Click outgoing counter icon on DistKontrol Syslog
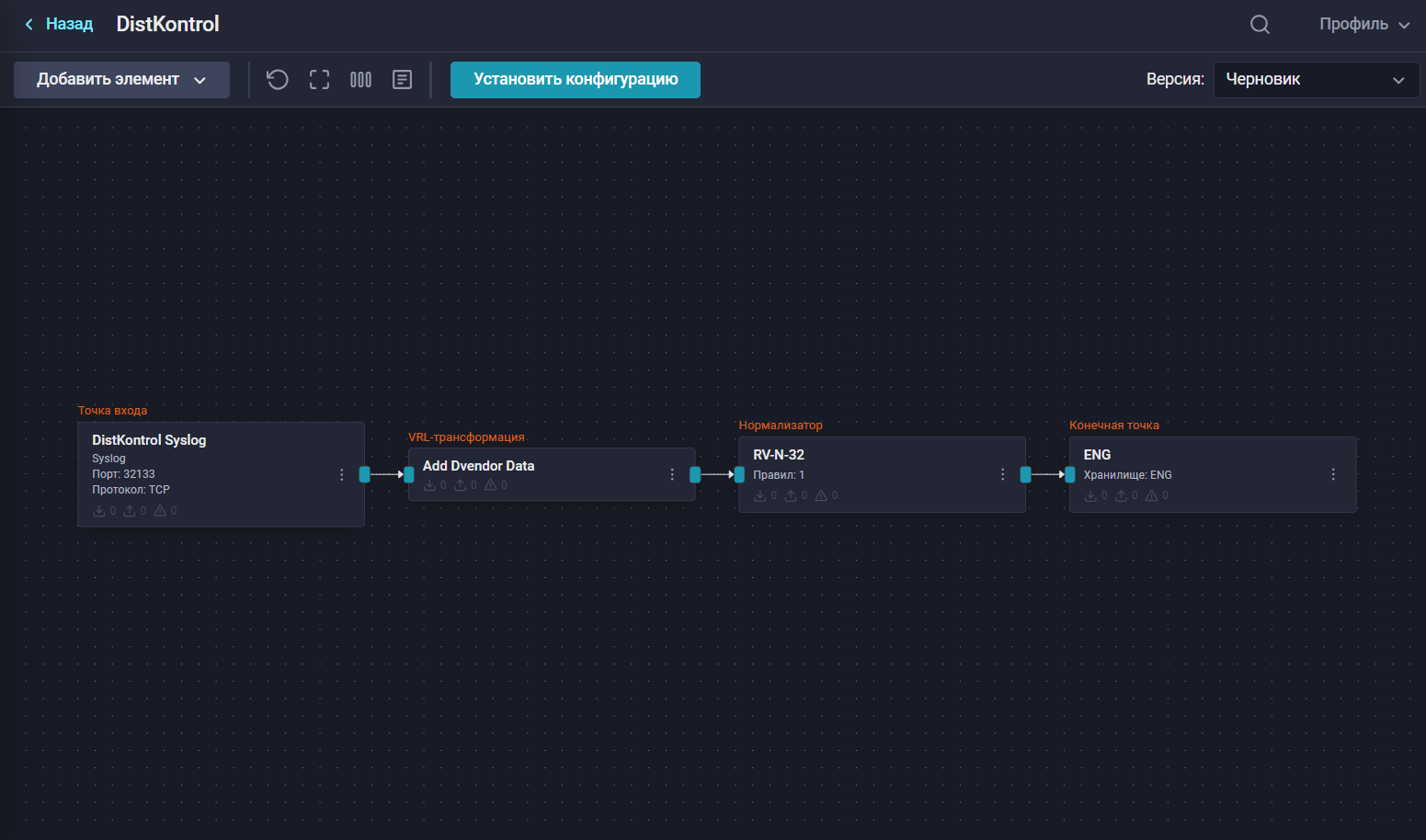Image resolution: width=1426 pixels, height=840 pixels. point(130,511)
